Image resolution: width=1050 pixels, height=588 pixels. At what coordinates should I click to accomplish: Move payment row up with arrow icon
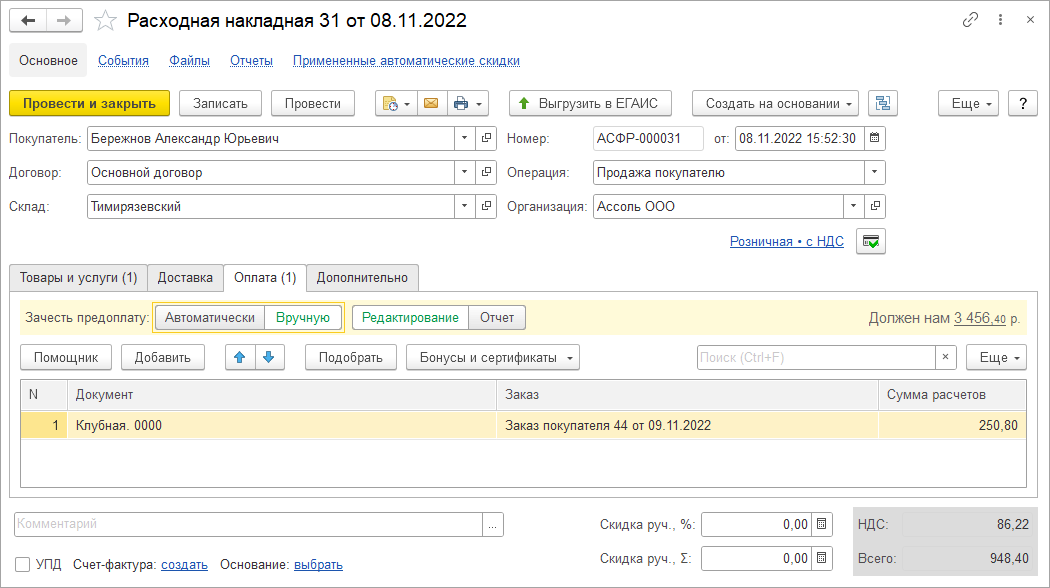[x=239, y=357]
